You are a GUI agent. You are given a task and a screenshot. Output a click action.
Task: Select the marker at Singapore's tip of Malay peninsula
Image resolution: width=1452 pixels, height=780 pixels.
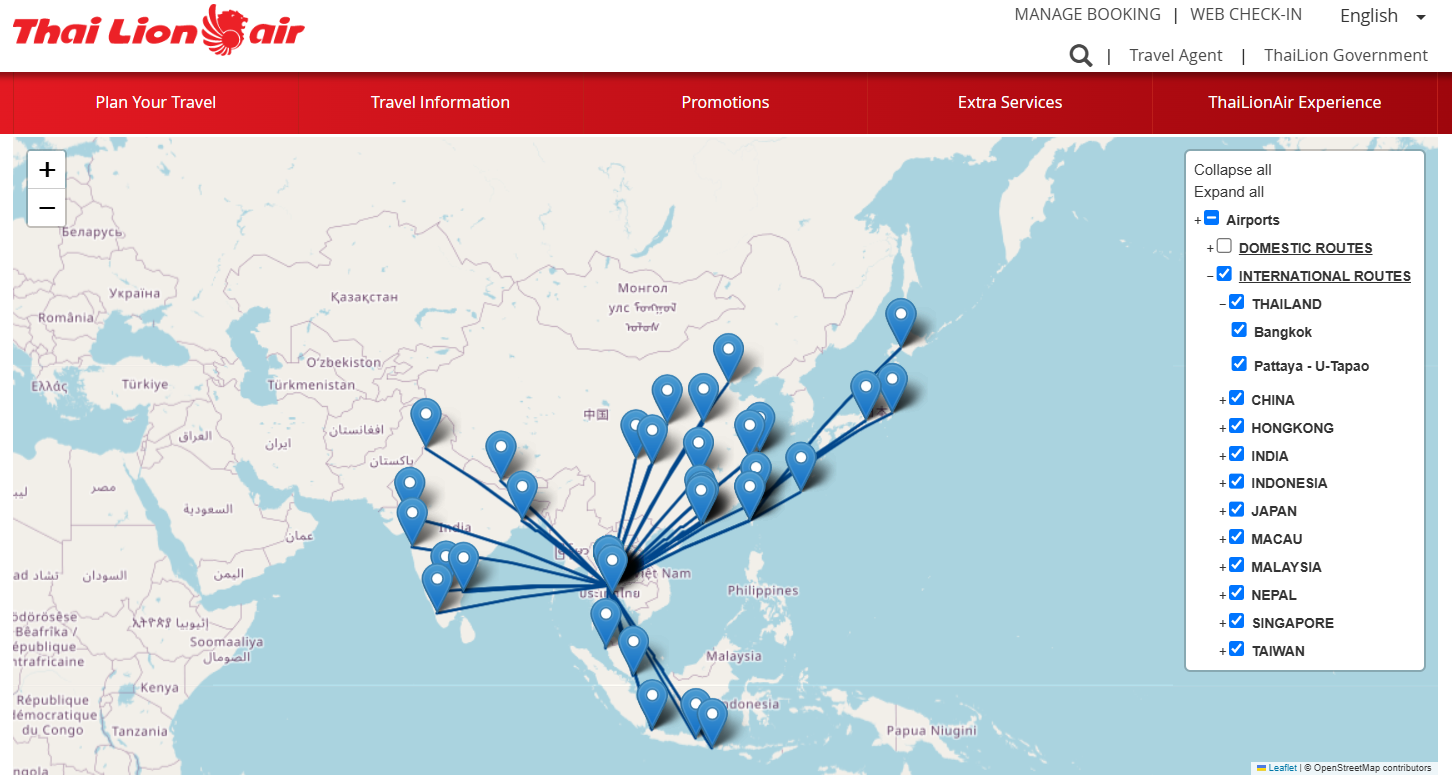tap(633, 650)
